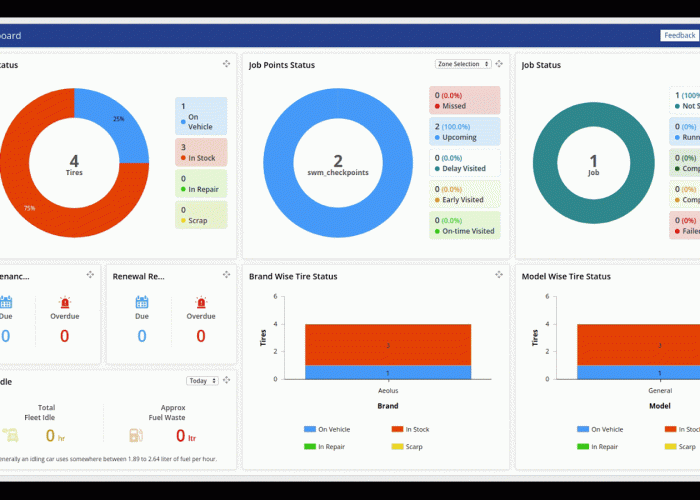Open the Today period dropdown

[x=201, y=381]
